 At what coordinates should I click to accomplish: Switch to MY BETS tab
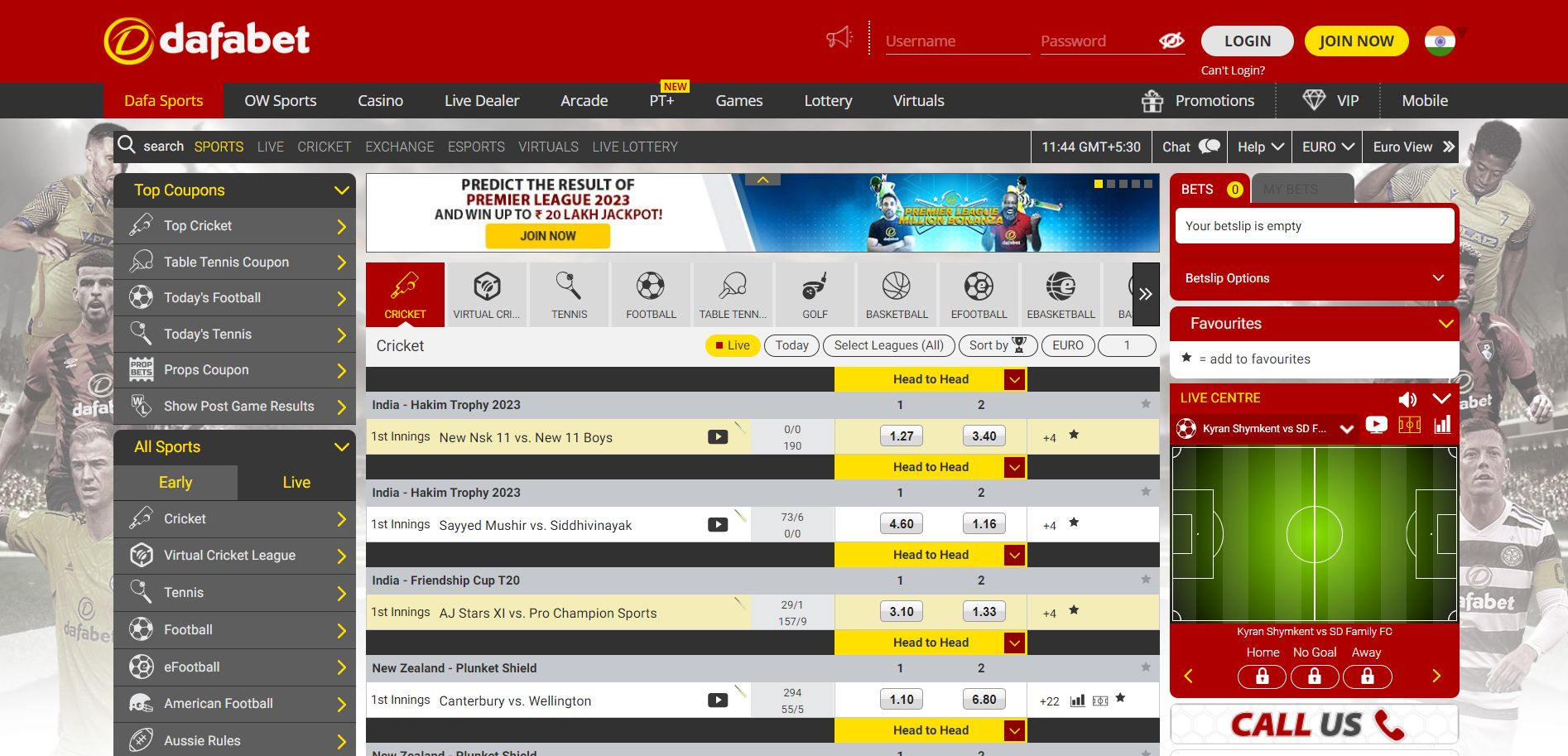pos(1301,189)
